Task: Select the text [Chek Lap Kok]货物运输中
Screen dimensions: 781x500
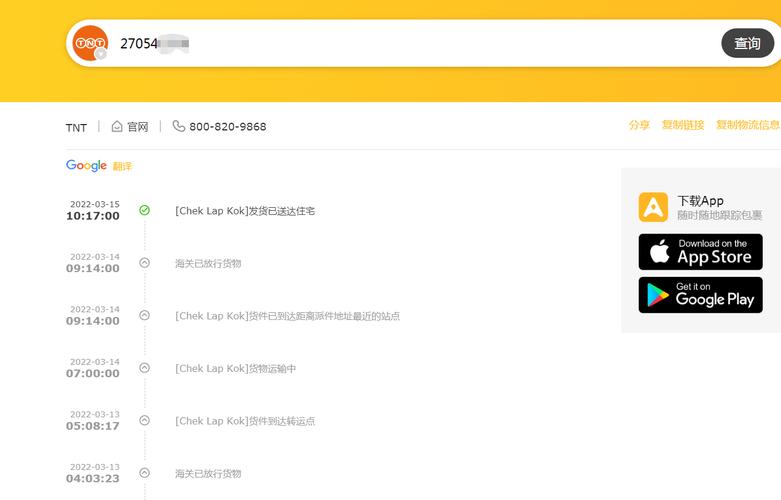Action: tap(235, 369)
